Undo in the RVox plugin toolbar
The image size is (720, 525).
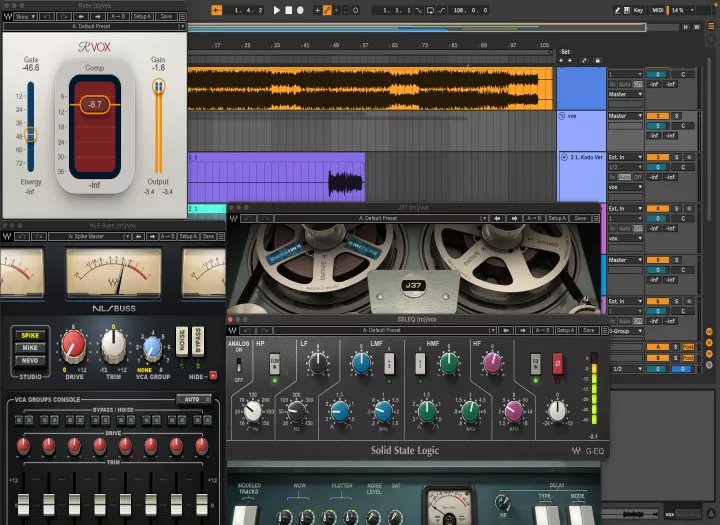click(47, 17)
